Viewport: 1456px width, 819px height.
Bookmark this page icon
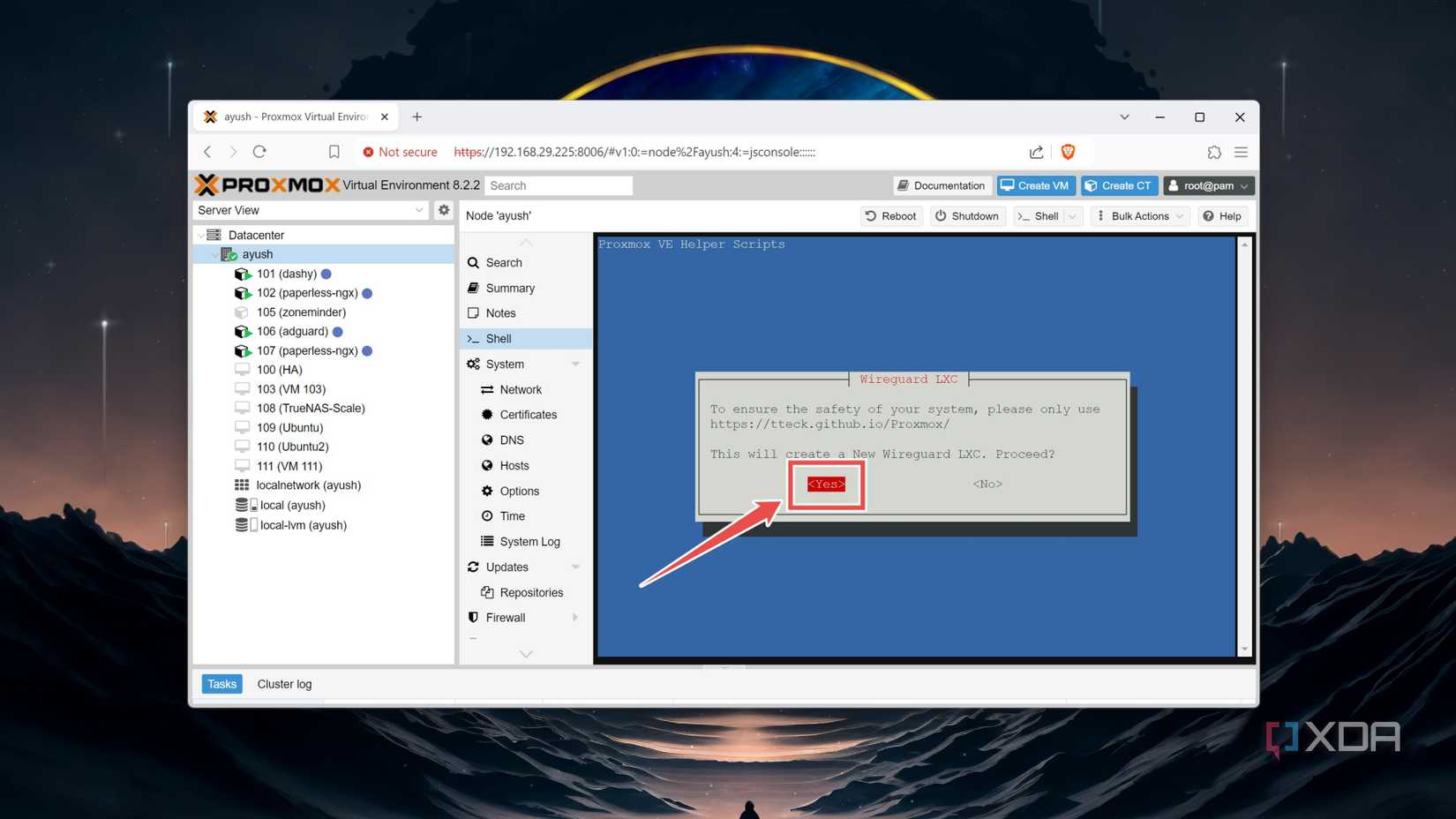pos(334,152)
